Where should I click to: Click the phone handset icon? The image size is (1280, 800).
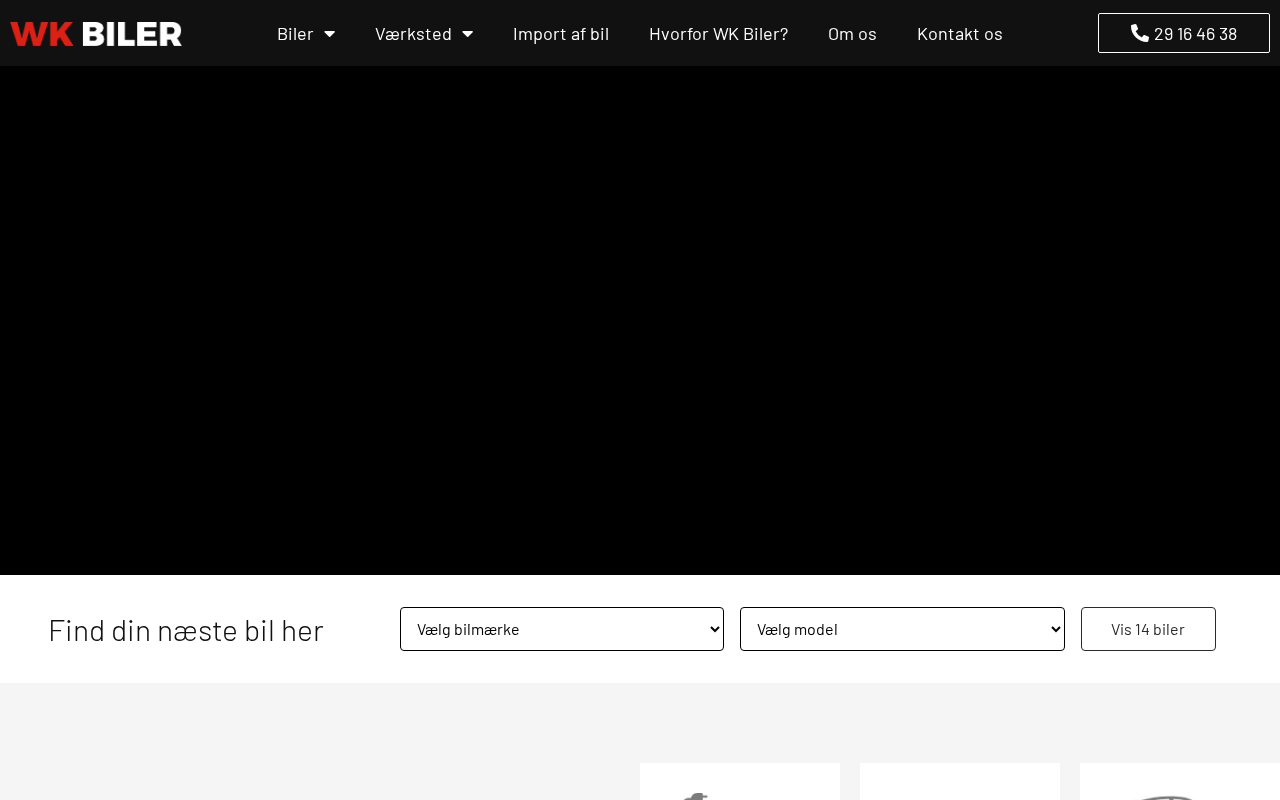(1140, 33)
